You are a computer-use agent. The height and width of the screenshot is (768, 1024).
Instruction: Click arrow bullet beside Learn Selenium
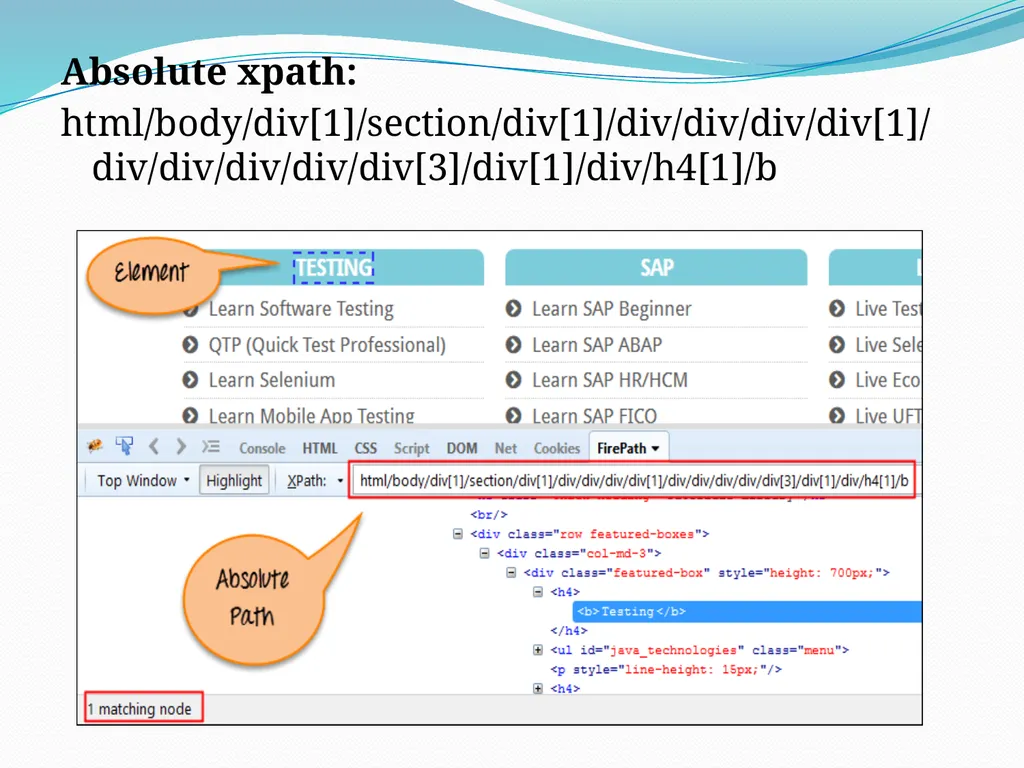[190, 379]
